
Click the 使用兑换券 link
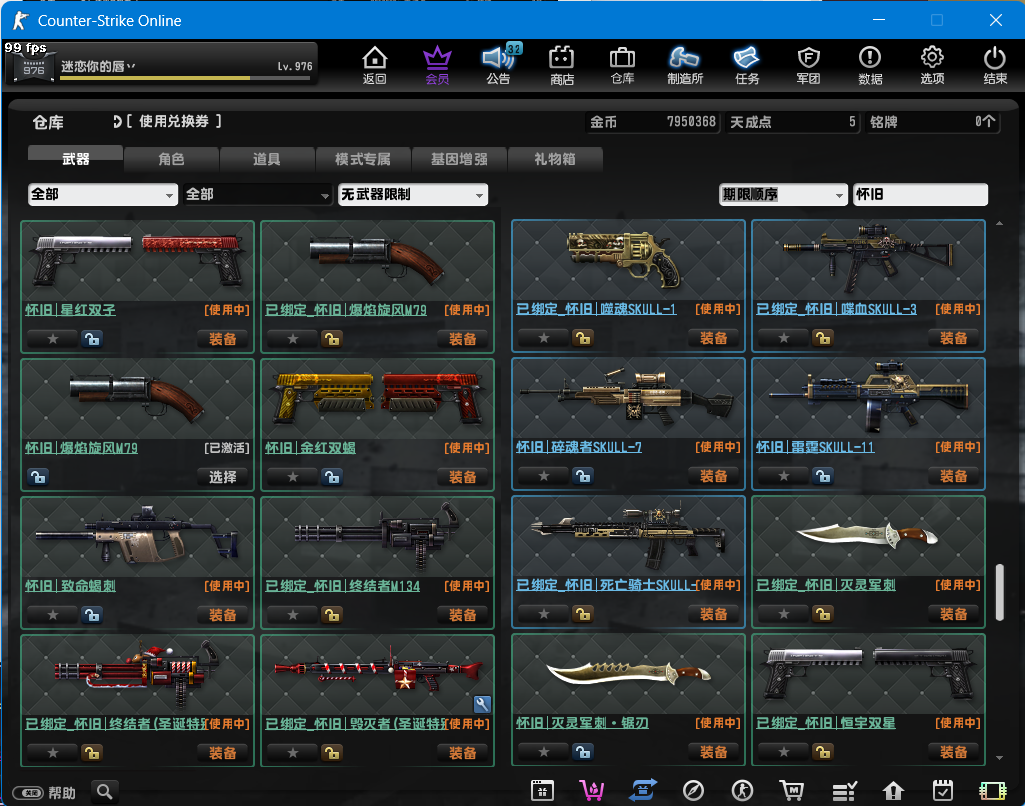[173, 121]
